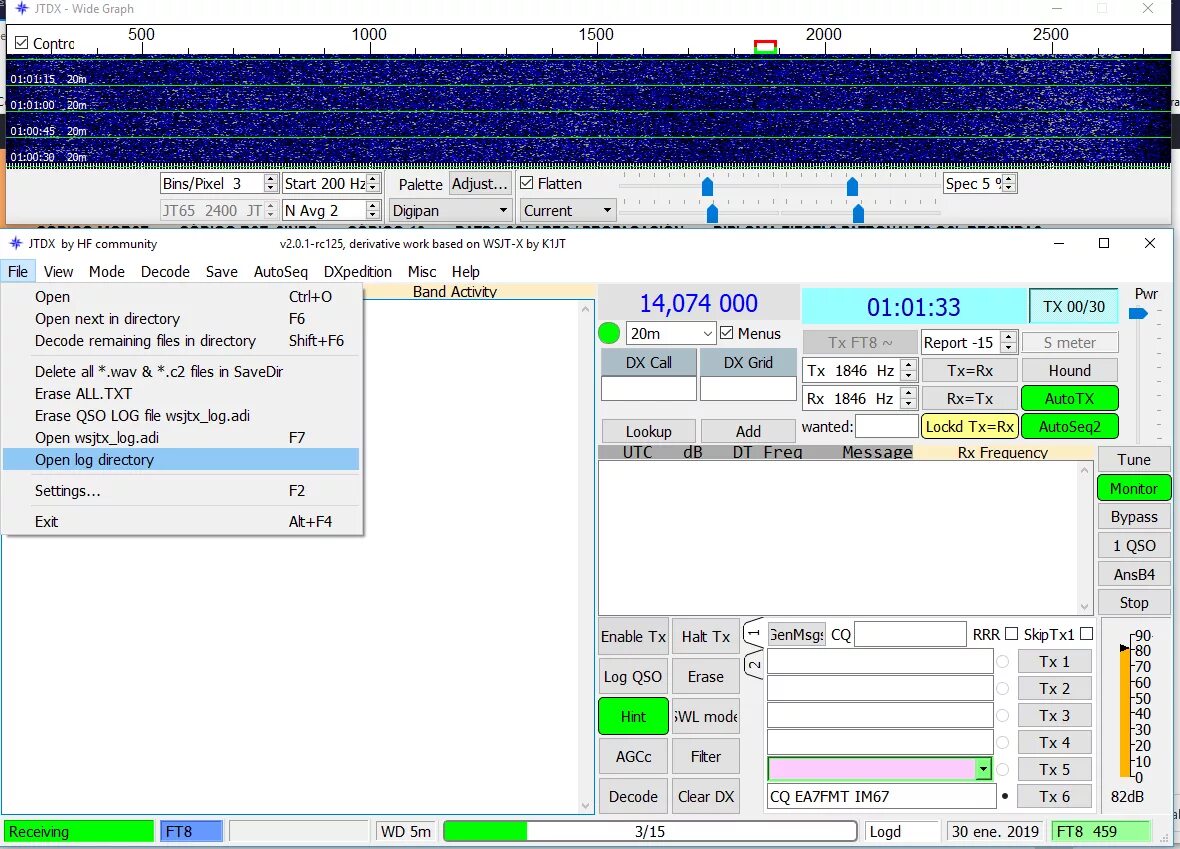Click the red Rx frequency marker on Wide Graph scale
Image resolution: width=1180 pixels, height=849 pixels.
[x=765, y=47]
